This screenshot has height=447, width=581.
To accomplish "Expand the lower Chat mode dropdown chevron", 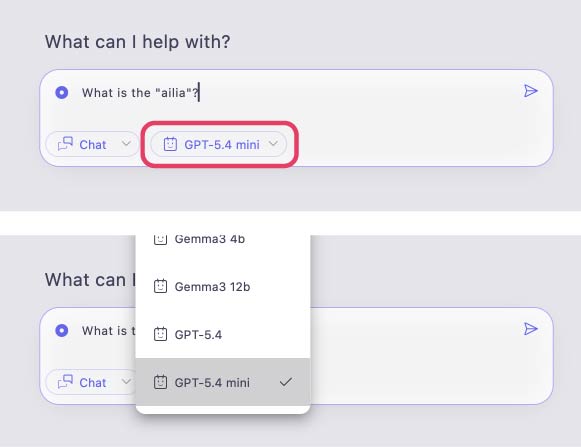I will pyautogui.click(x=126, y=381).
